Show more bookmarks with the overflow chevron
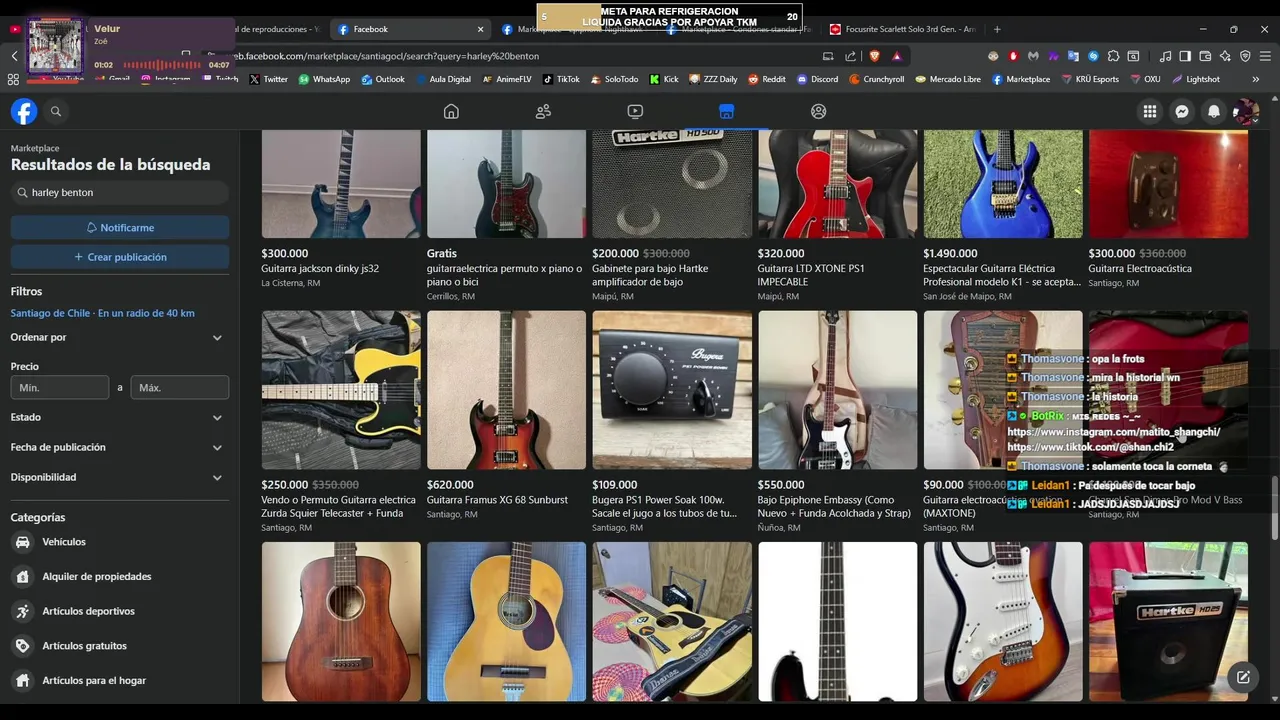Viewport: 1280px width, 720px height. click(x=1255, y=79)
